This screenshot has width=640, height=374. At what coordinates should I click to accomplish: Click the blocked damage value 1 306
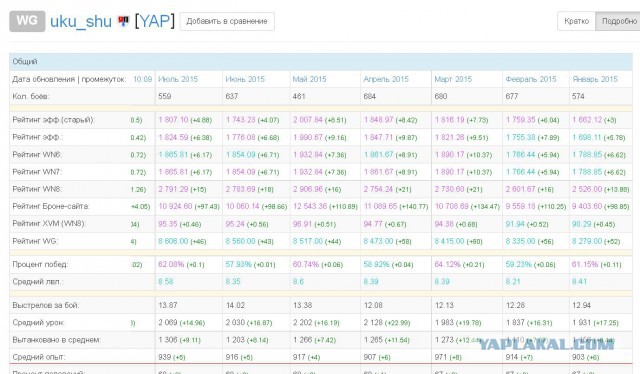click(x=168, y=340)
